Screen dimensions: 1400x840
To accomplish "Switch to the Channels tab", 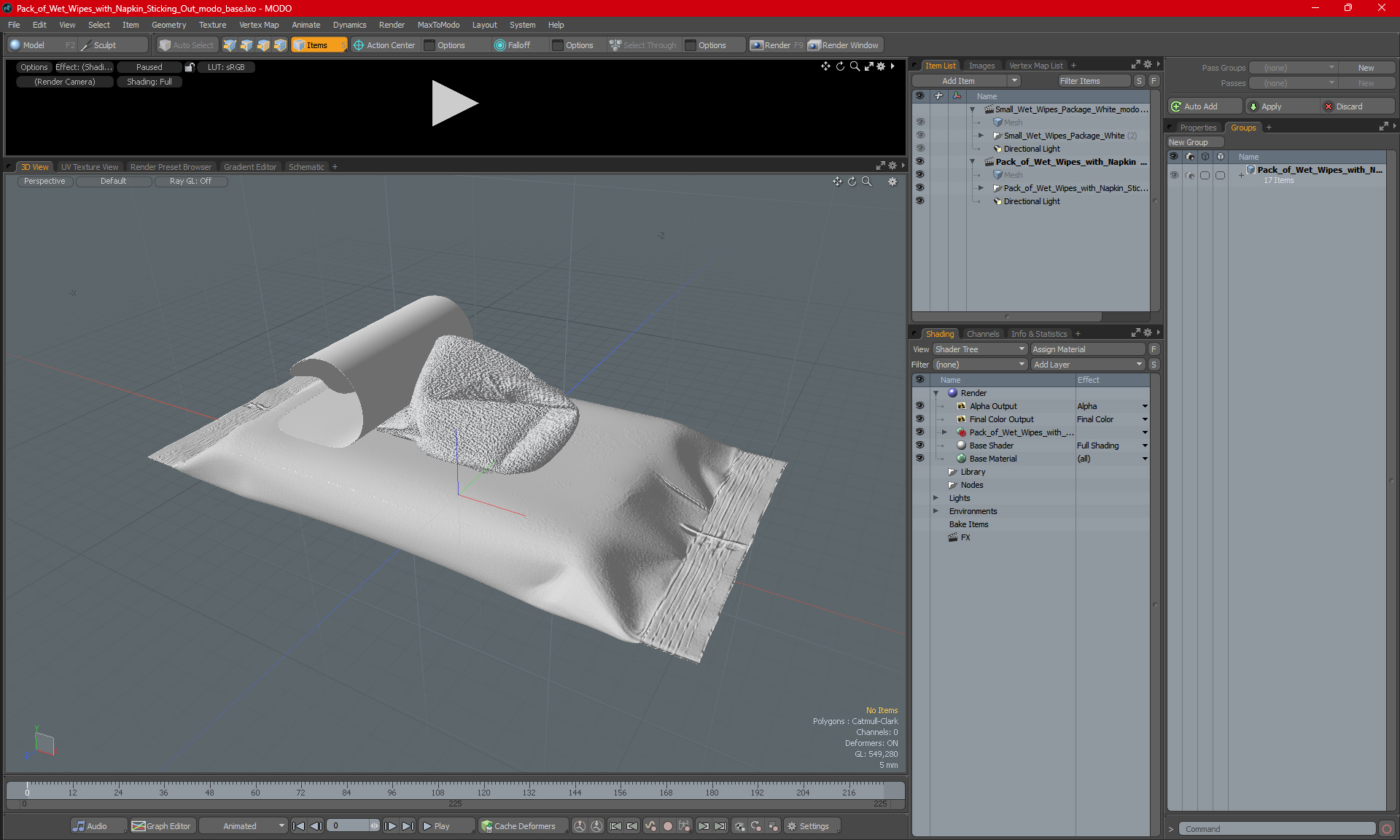I will tap(982, 334).
